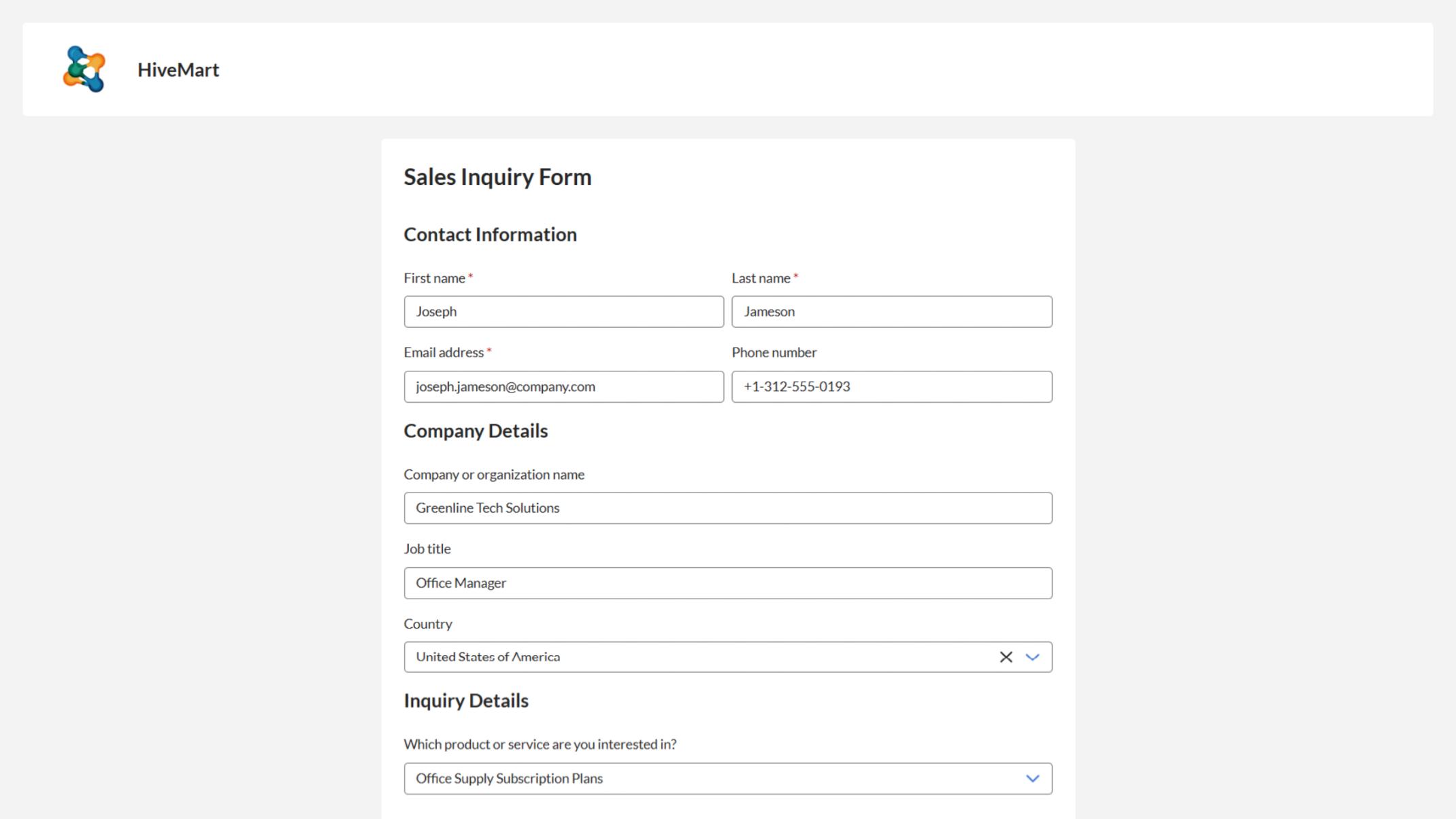
Task: Click the 'Which product or service' question label
Action: point(540,744)
